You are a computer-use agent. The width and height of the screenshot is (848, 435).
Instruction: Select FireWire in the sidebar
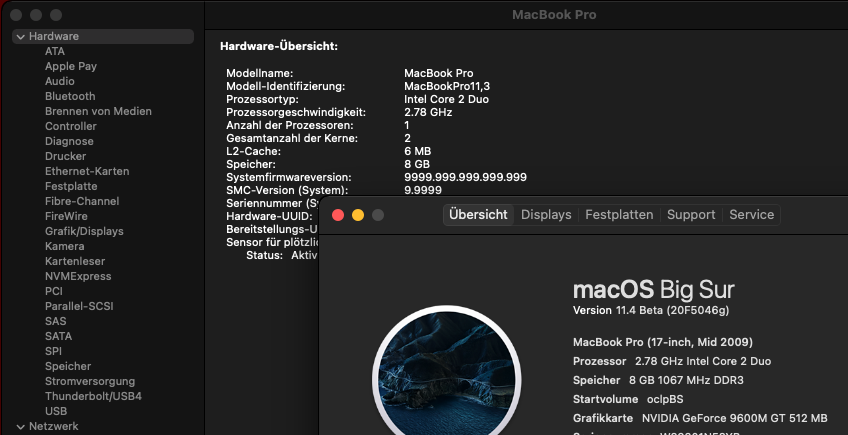66,216
